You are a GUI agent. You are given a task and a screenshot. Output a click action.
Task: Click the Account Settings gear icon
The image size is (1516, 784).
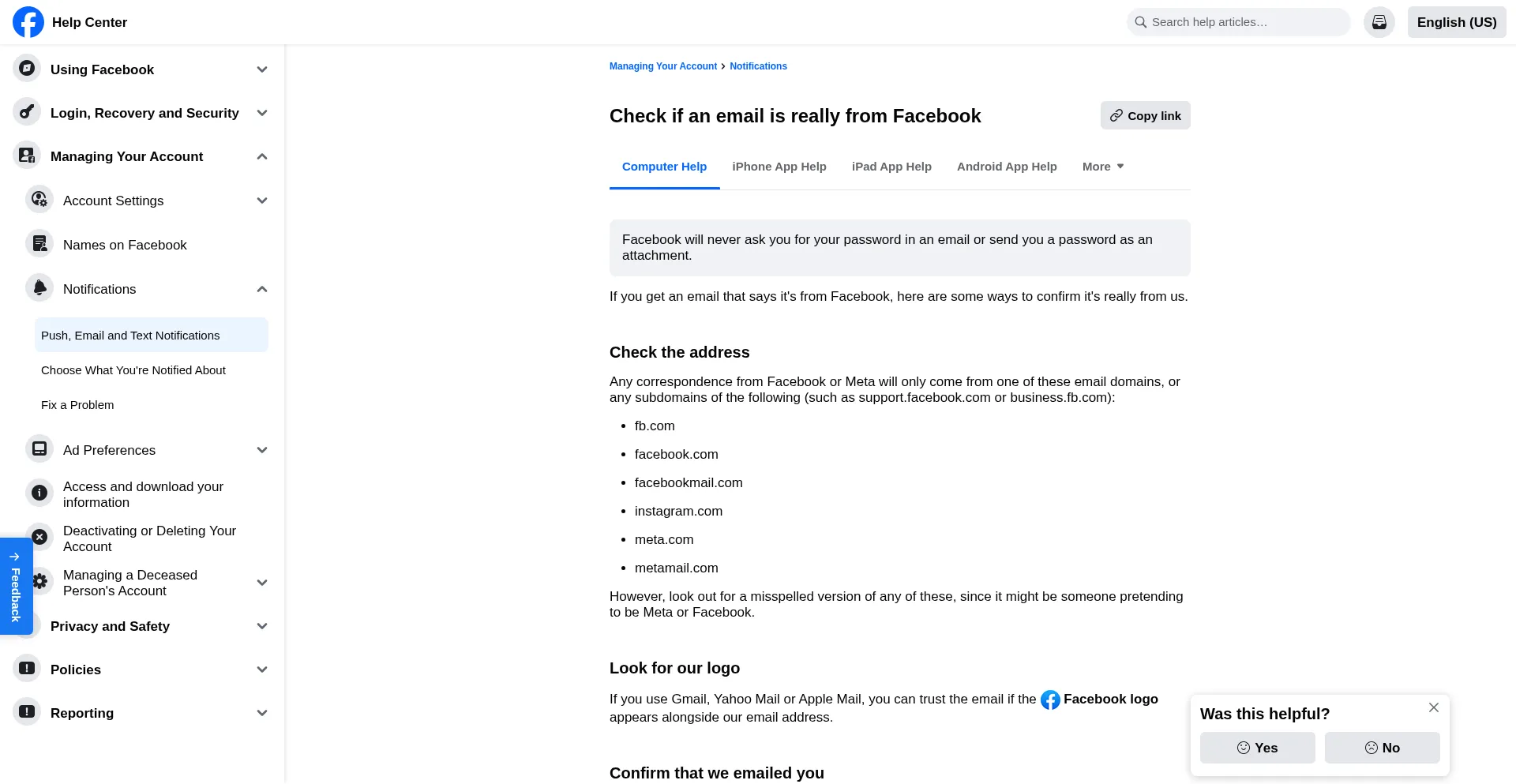39,200
